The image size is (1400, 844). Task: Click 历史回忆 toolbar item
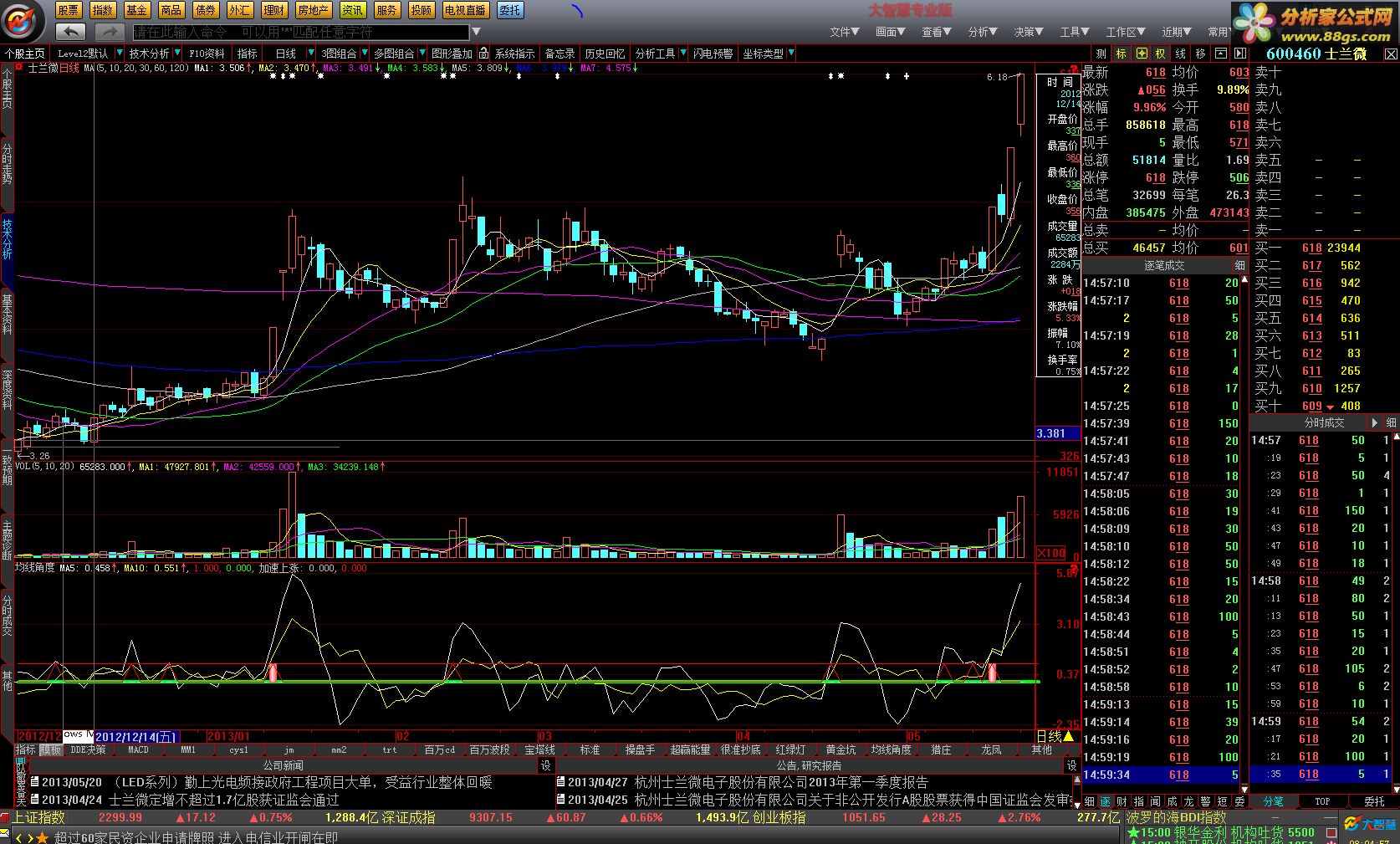[605, 54]
